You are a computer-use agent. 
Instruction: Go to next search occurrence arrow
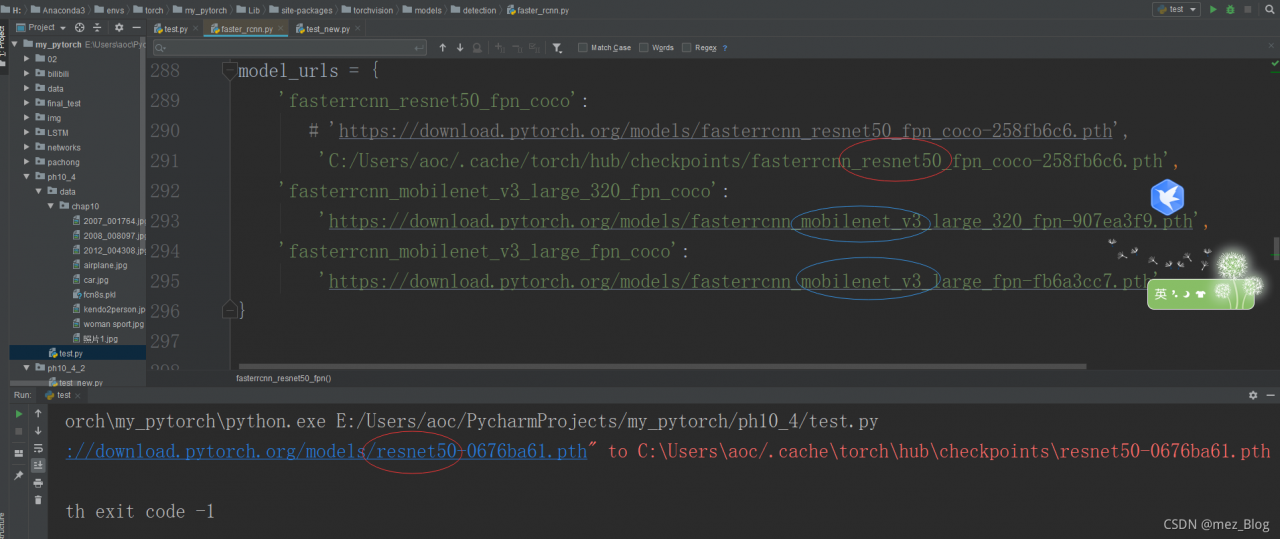(x=460, y=47)
